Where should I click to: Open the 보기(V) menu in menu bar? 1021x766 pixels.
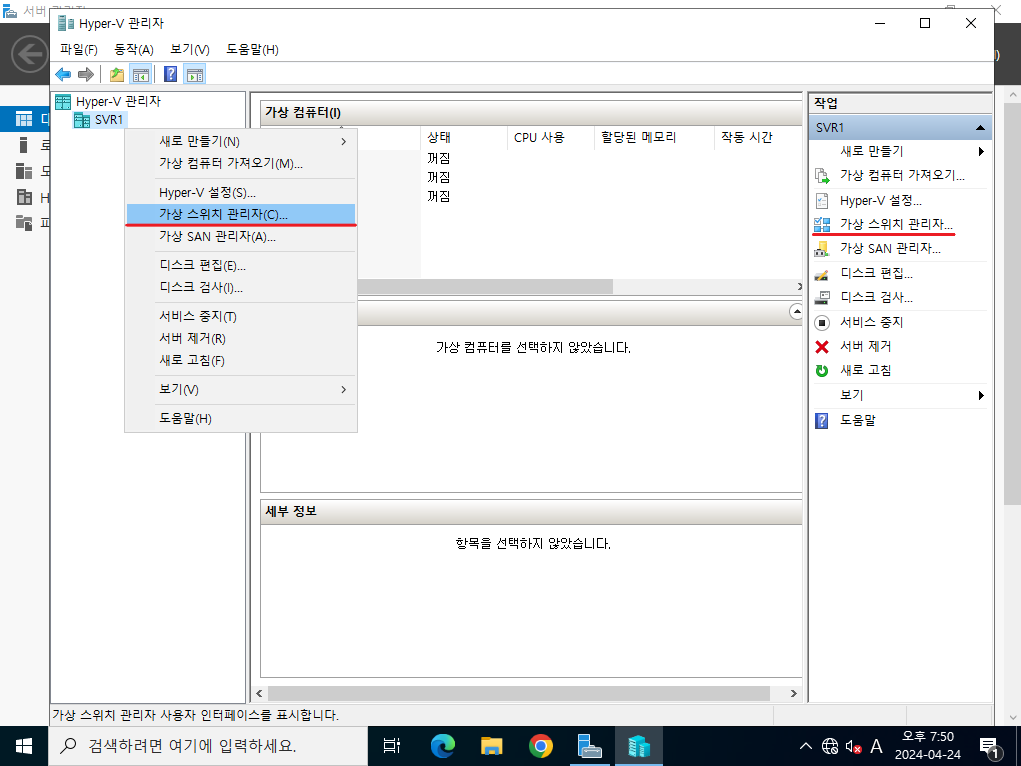coord(189,50)
